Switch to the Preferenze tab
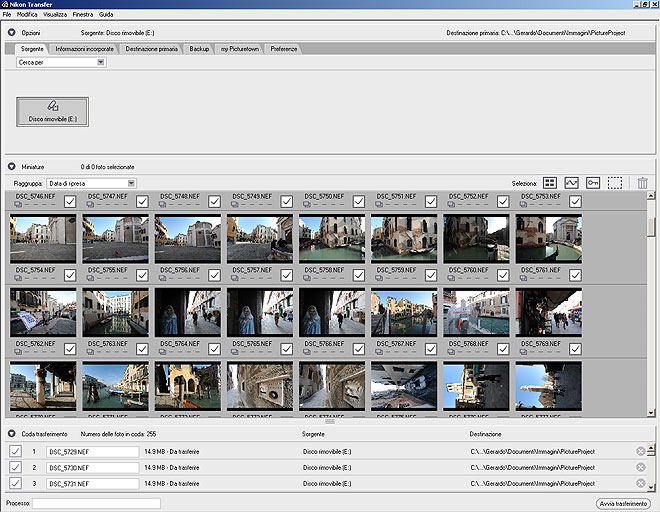This screenshot has width=660, height=512. [284, 49]
